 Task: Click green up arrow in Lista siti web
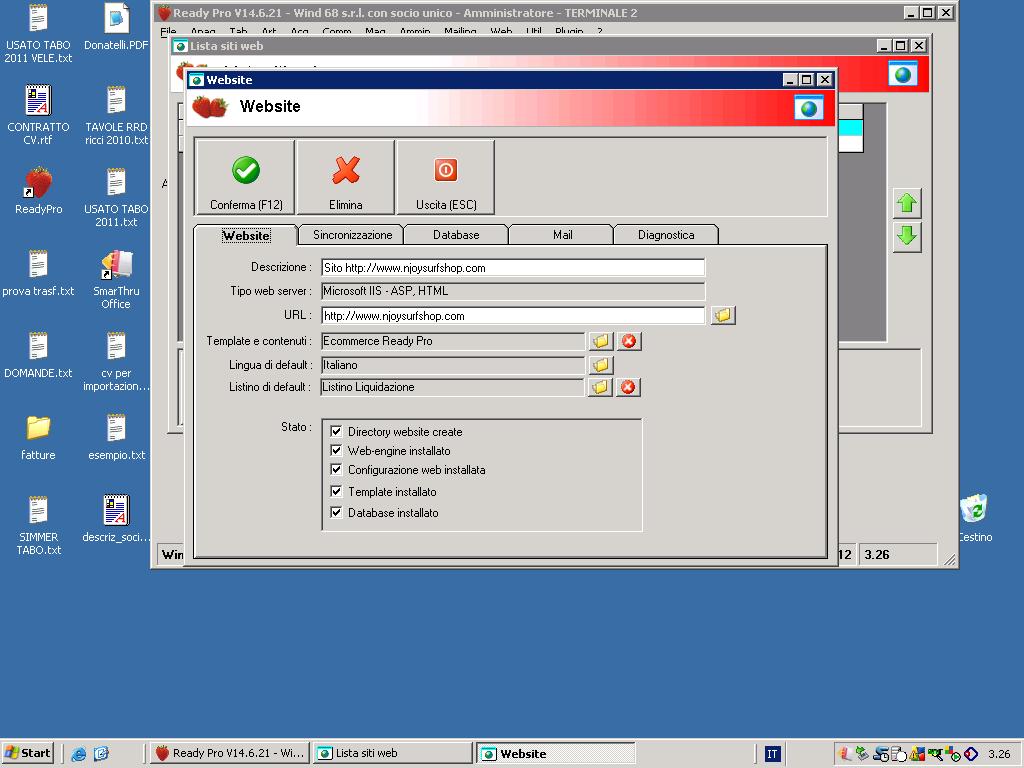906,204
